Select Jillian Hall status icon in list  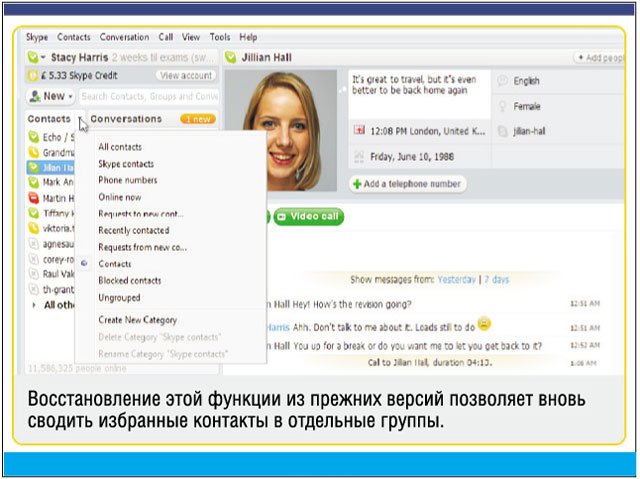coord(33,167)
